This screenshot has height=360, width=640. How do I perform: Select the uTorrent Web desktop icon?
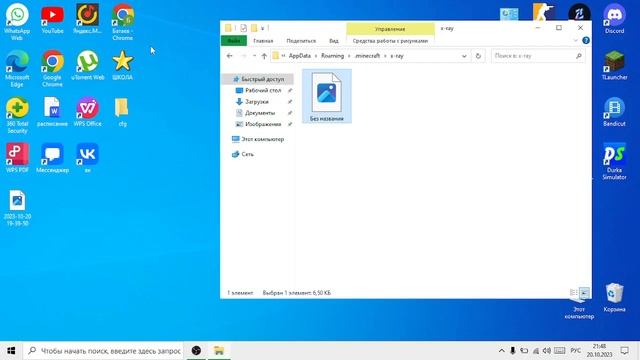click(87, 65)
